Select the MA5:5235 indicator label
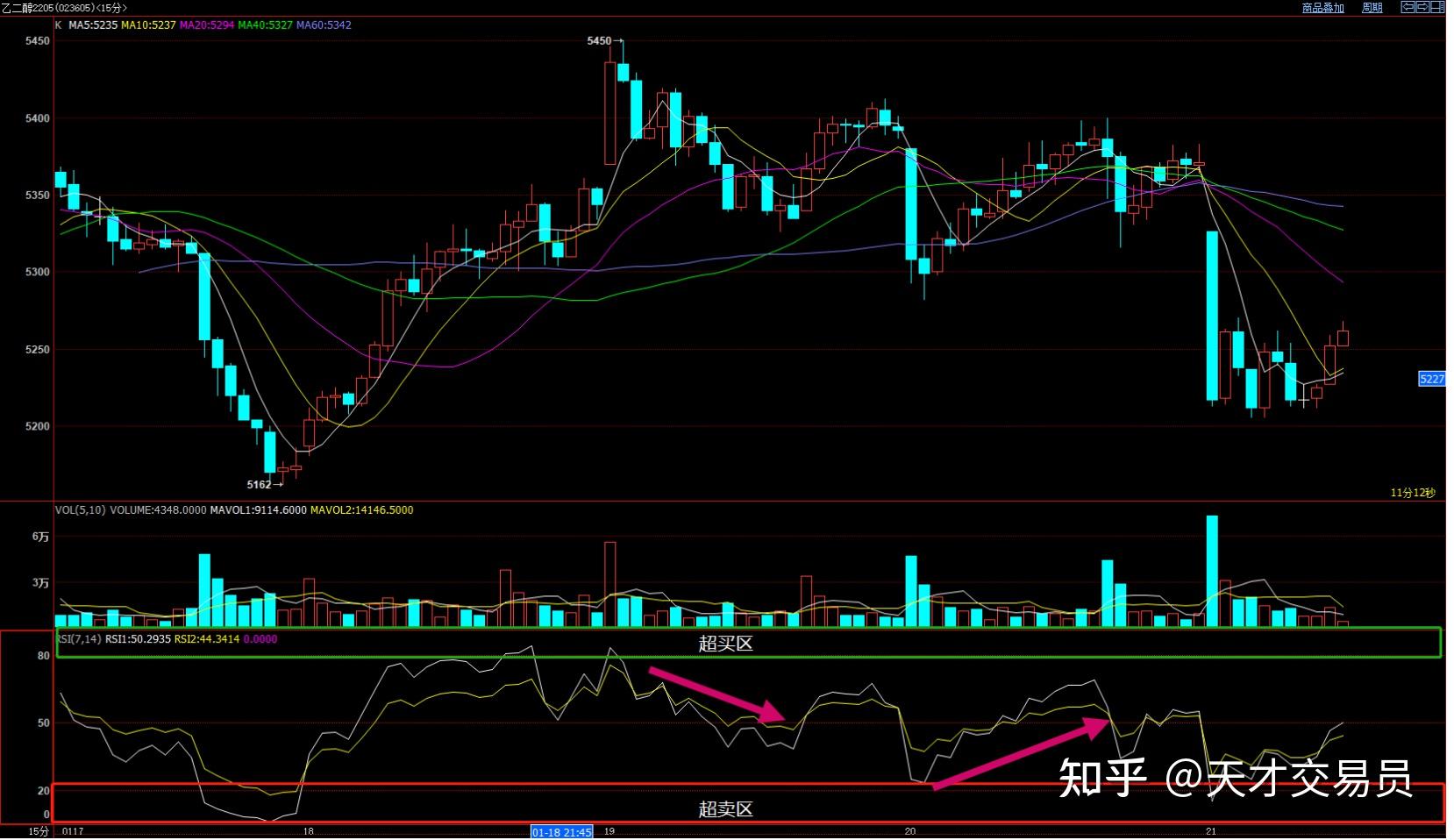Viewport: 1454px width, 840px height. coord(93,25)
